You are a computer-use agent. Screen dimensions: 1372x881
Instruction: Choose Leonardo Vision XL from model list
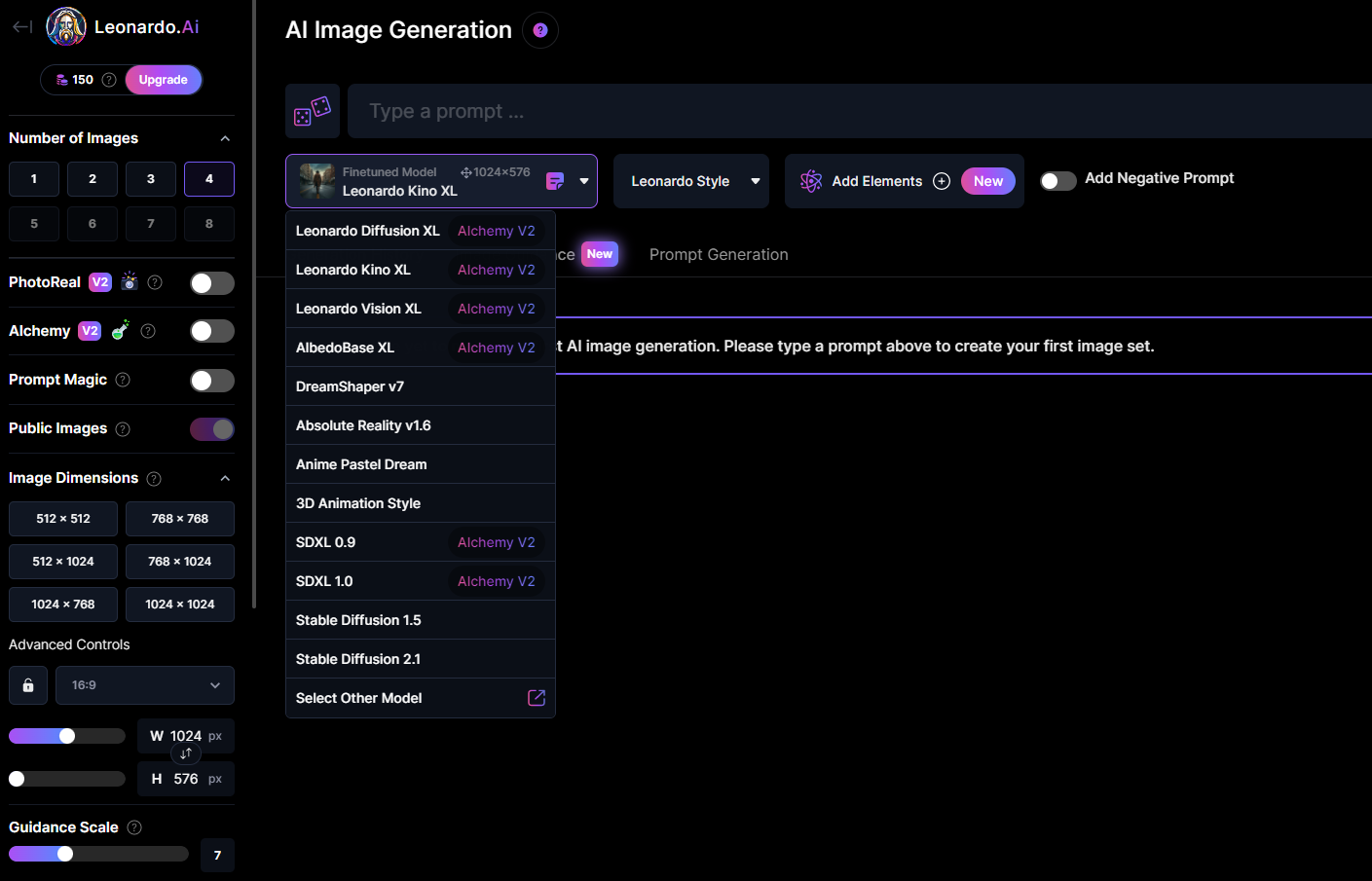[421, 309]
